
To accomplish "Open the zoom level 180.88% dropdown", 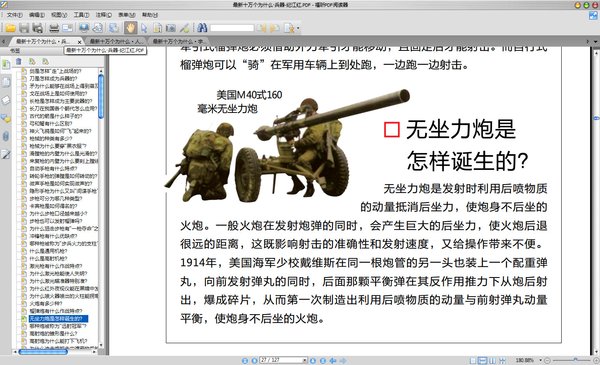I will (x=540, y=360).
